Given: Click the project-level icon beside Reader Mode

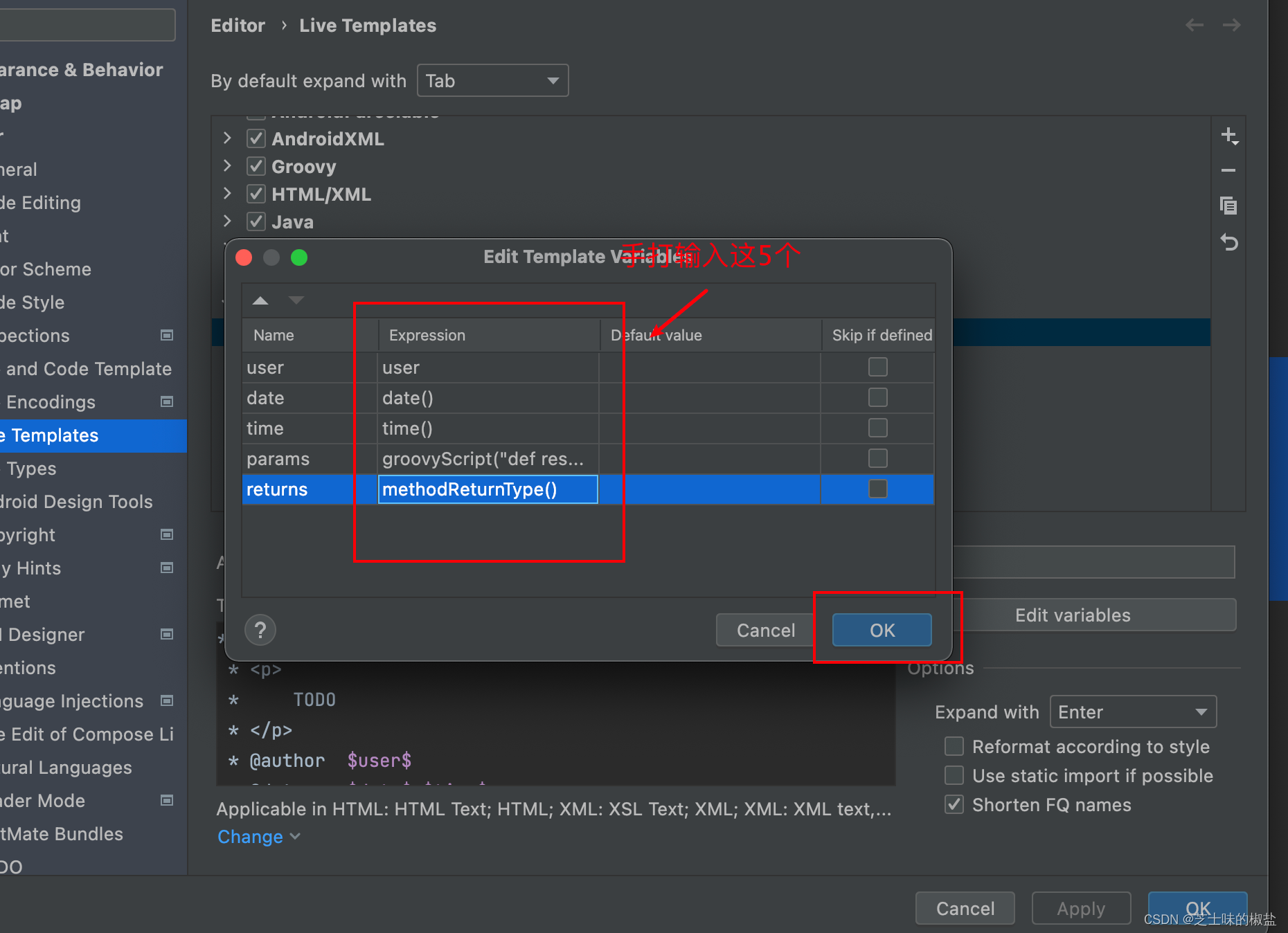Looking at the screenshot, I should 167,800.
